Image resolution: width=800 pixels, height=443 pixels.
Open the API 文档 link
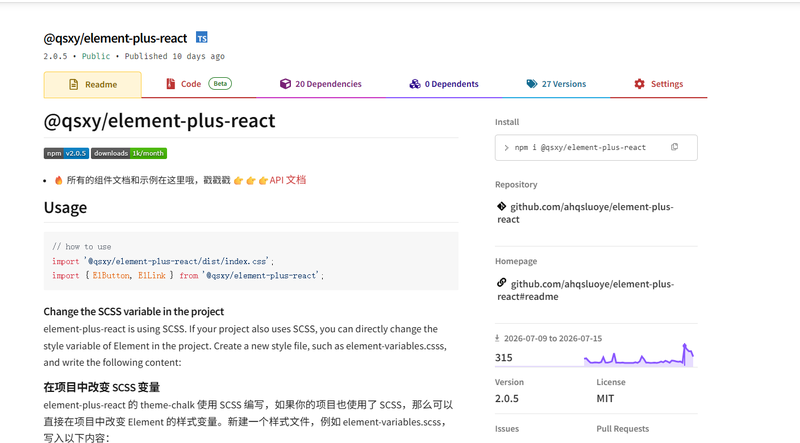point(288,180)
